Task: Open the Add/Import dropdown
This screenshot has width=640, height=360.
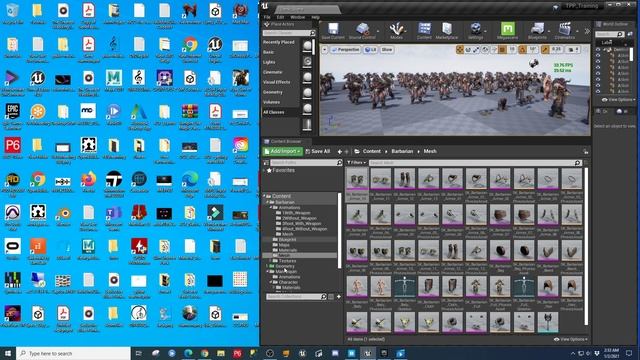Action: pyautogui.click(x=282, y=151)
